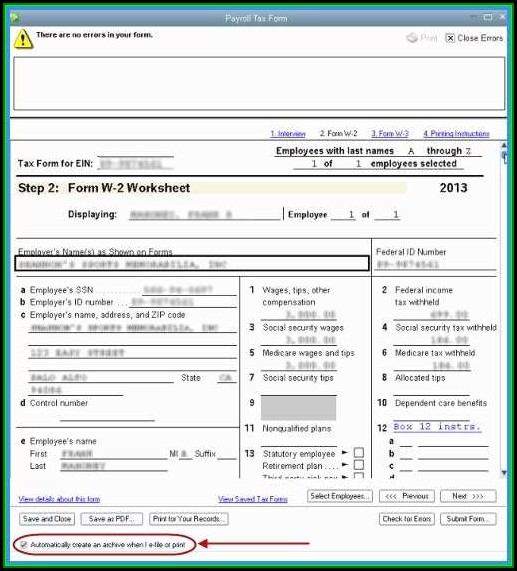This screenshot has width=517, height=571.
Task: Click Check for Errors button
Action: [407, 519]
